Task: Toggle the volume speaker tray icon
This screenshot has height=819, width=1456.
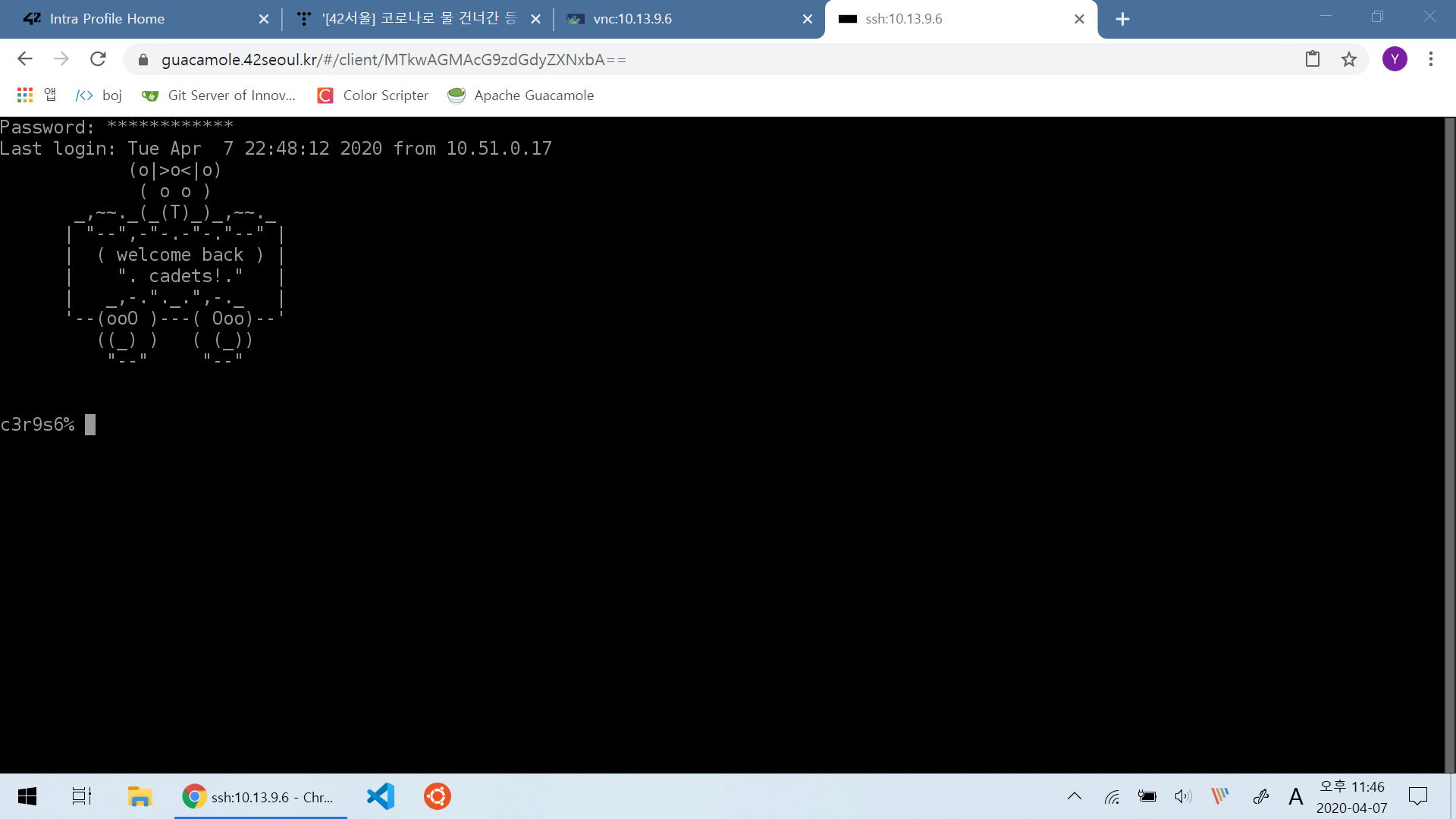Action: [x=1182, y=796]
